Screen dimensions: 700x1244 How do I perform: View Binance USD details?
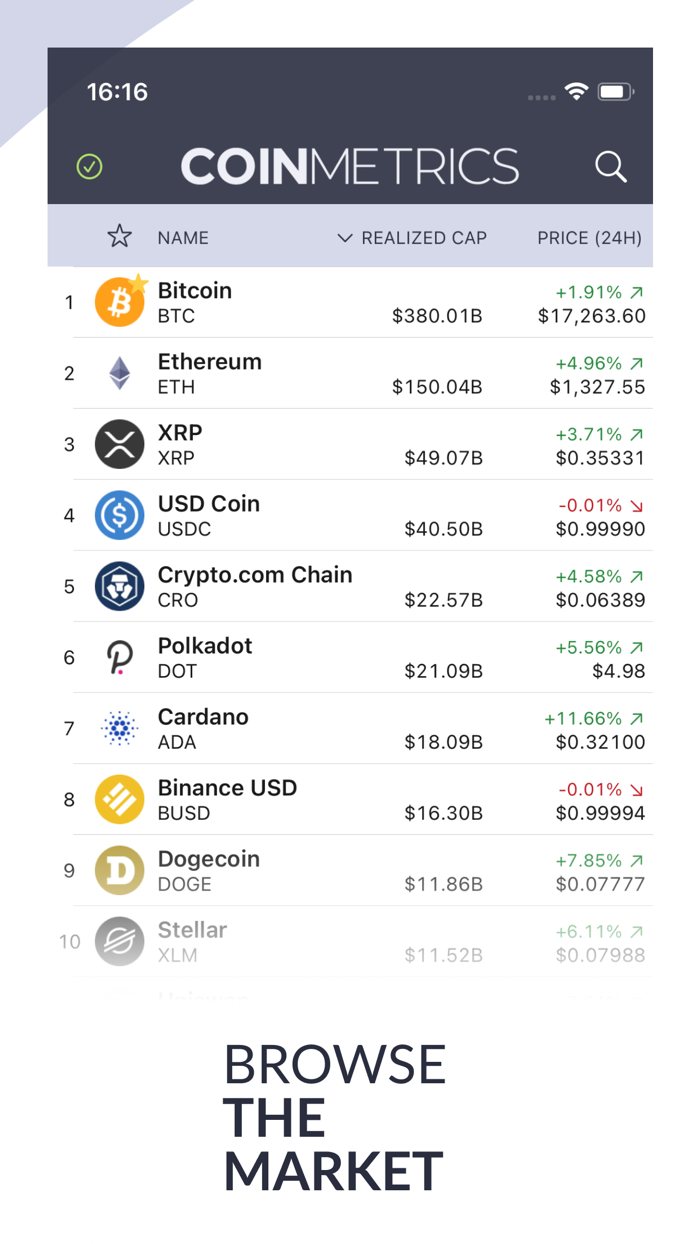pos(300,799)
